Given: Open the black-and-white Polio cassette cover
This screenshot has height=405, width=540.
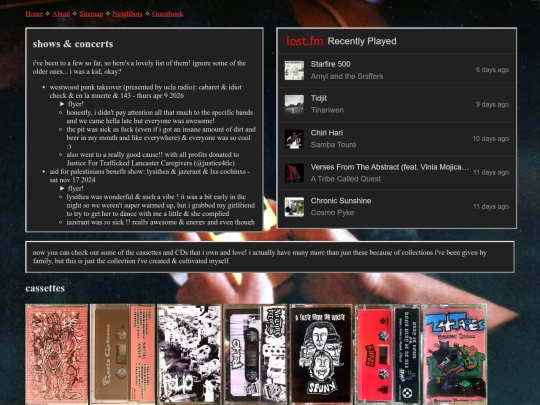Looking at the screenshot, I should pos(189,354).
